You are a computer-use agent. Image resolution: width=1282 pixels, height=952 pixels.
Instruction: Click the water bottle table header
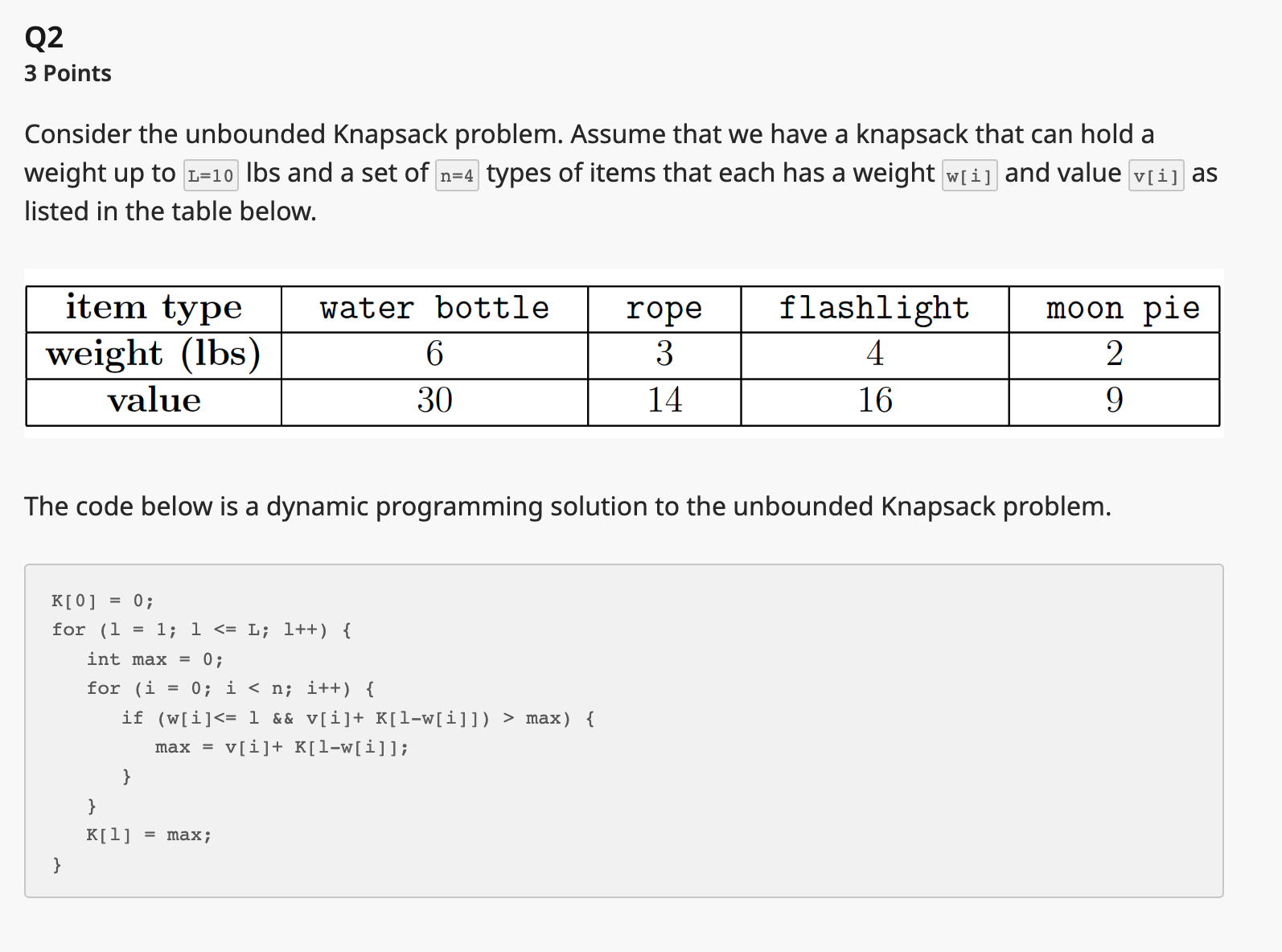(434, 309)
